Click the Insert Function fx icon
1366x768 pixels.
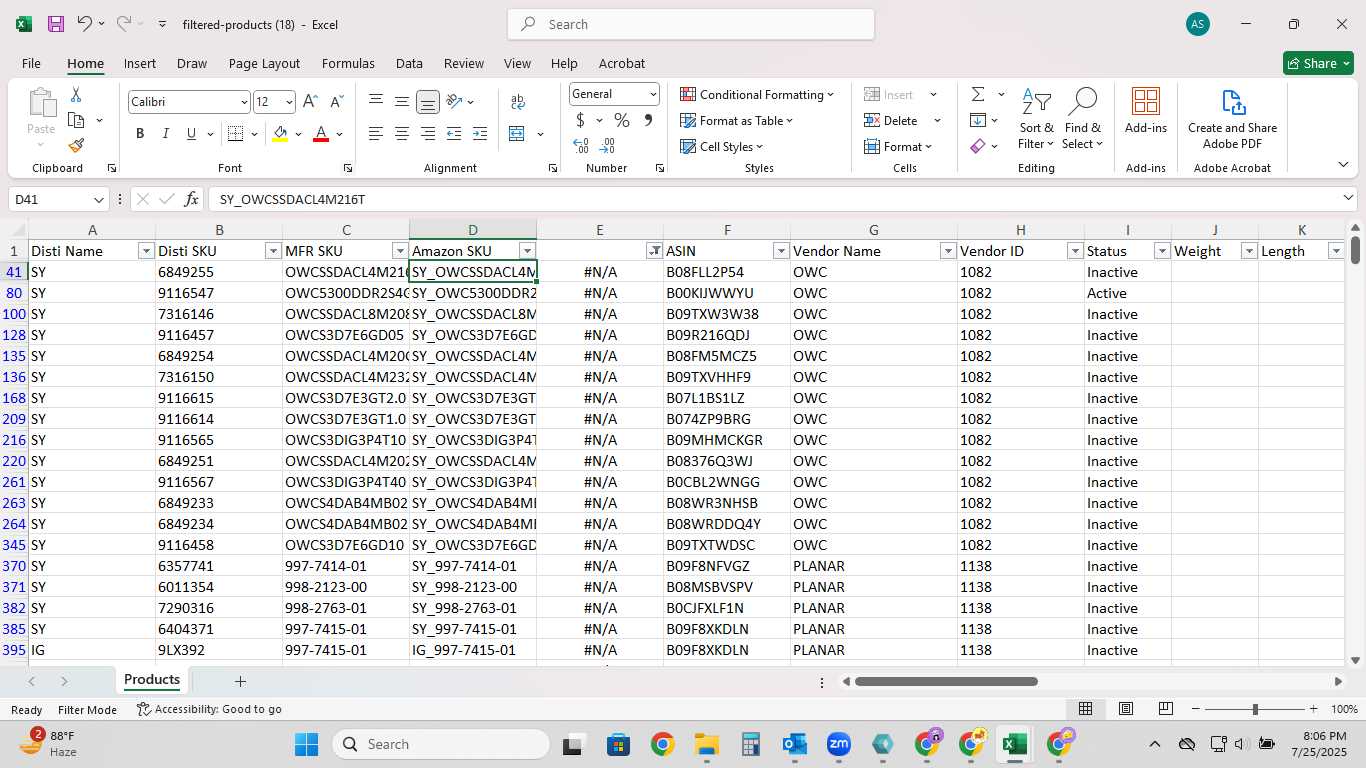(192, 199)
